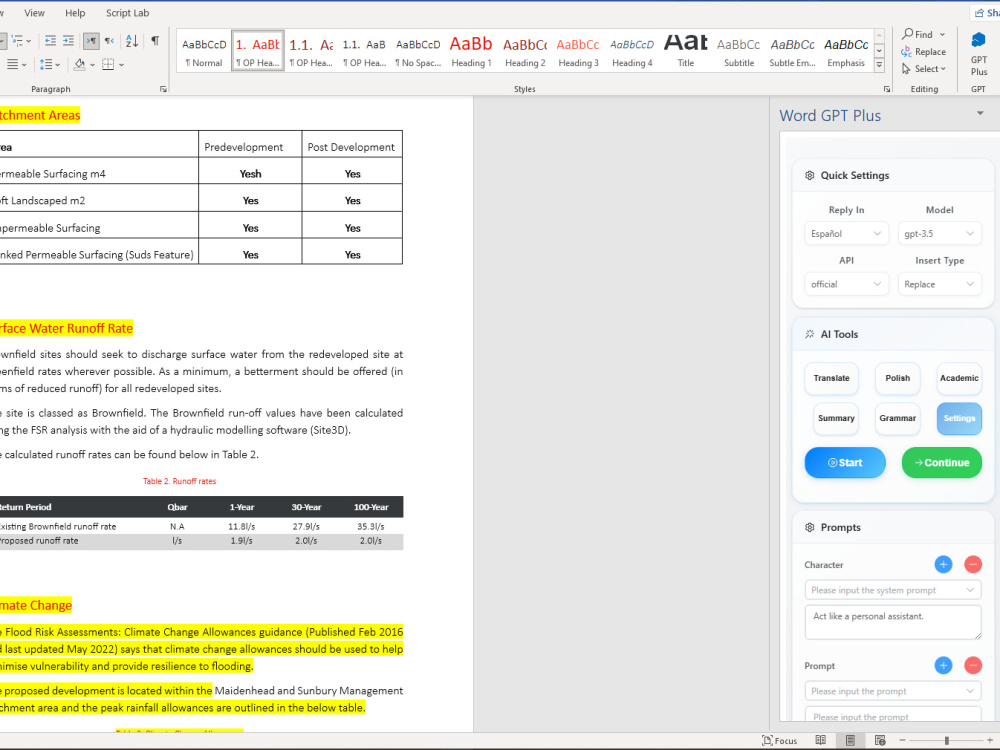Toggle show paragraph marks
This screenshot has height=750, width=1000.
click(155, 41)
